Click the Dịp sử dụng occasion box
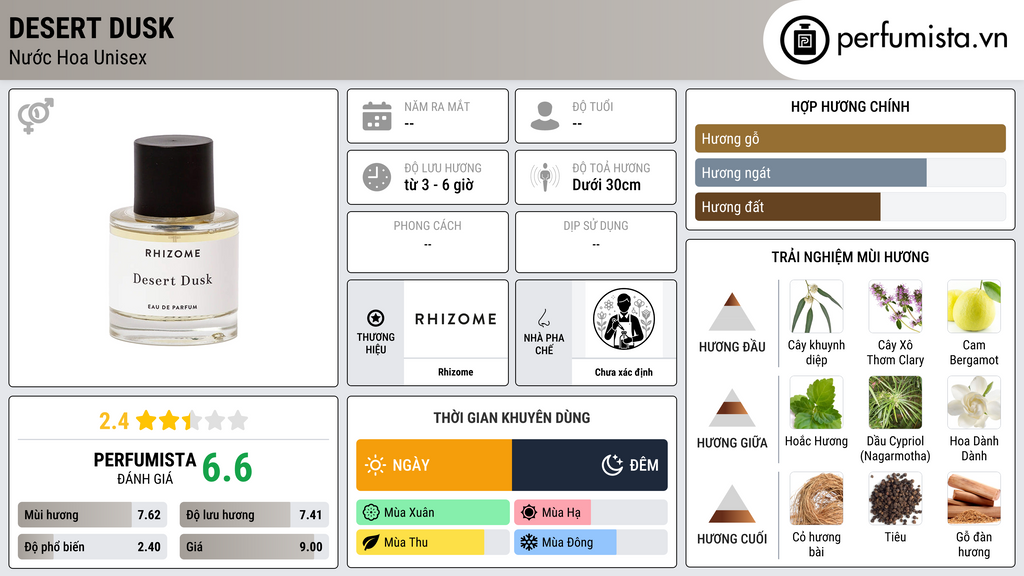Screen dimensions: 1024x576 point(596,242)
